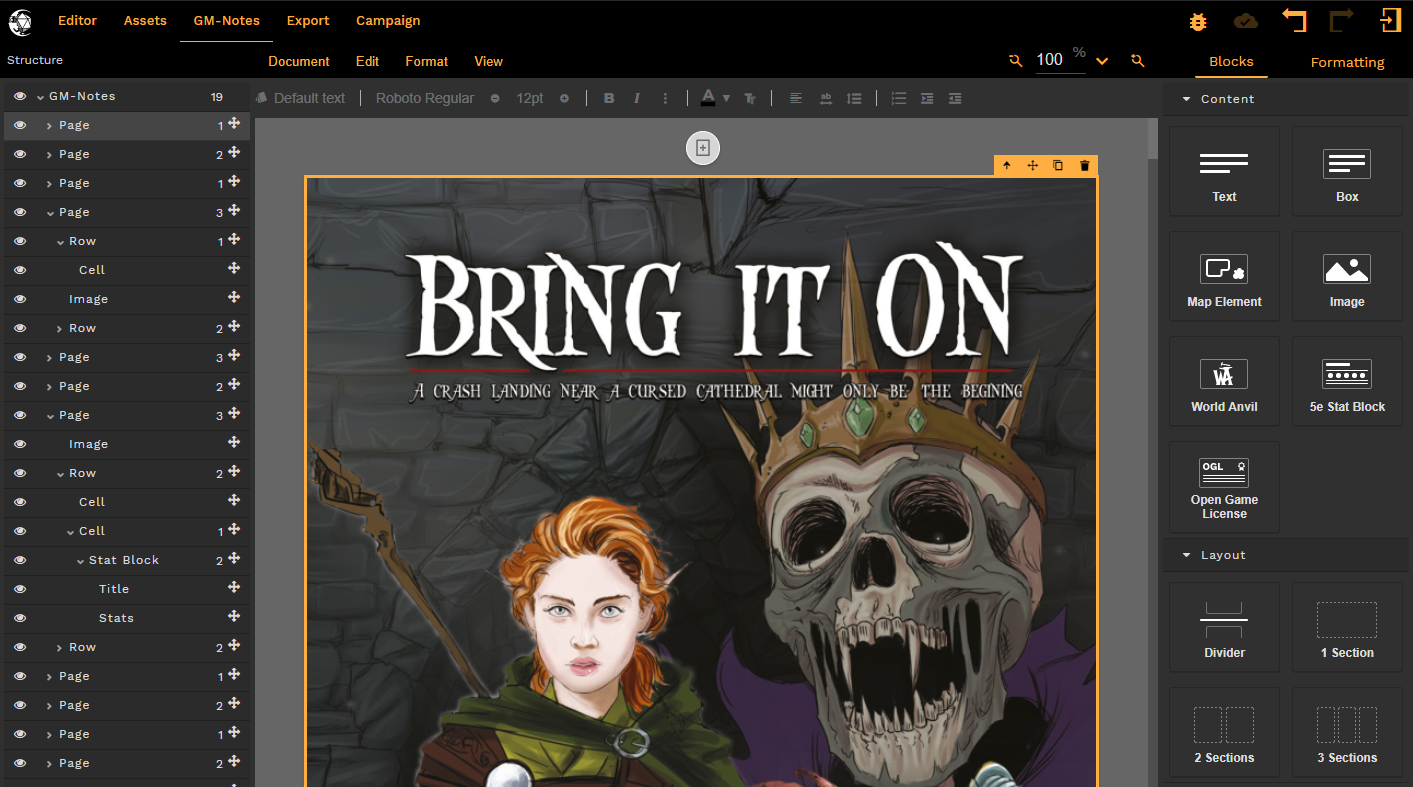This screenshot has height=787, width=1413.
Task: Toggle visibility of first Row item
Action: (20, 241)
